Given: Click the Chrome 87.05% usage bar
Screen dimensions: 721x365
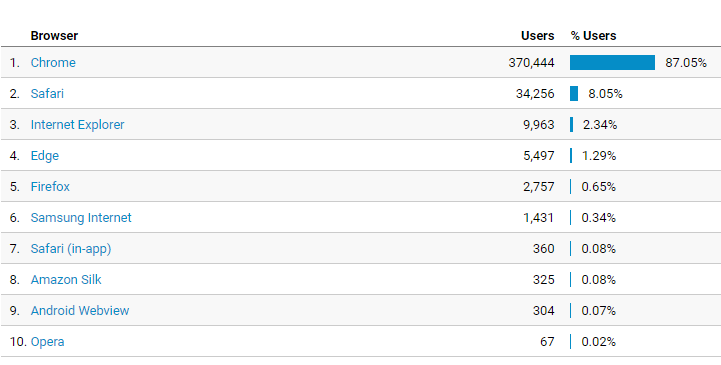Looking at the screenshot, I should pyautogui.click(x=612, y=63).
